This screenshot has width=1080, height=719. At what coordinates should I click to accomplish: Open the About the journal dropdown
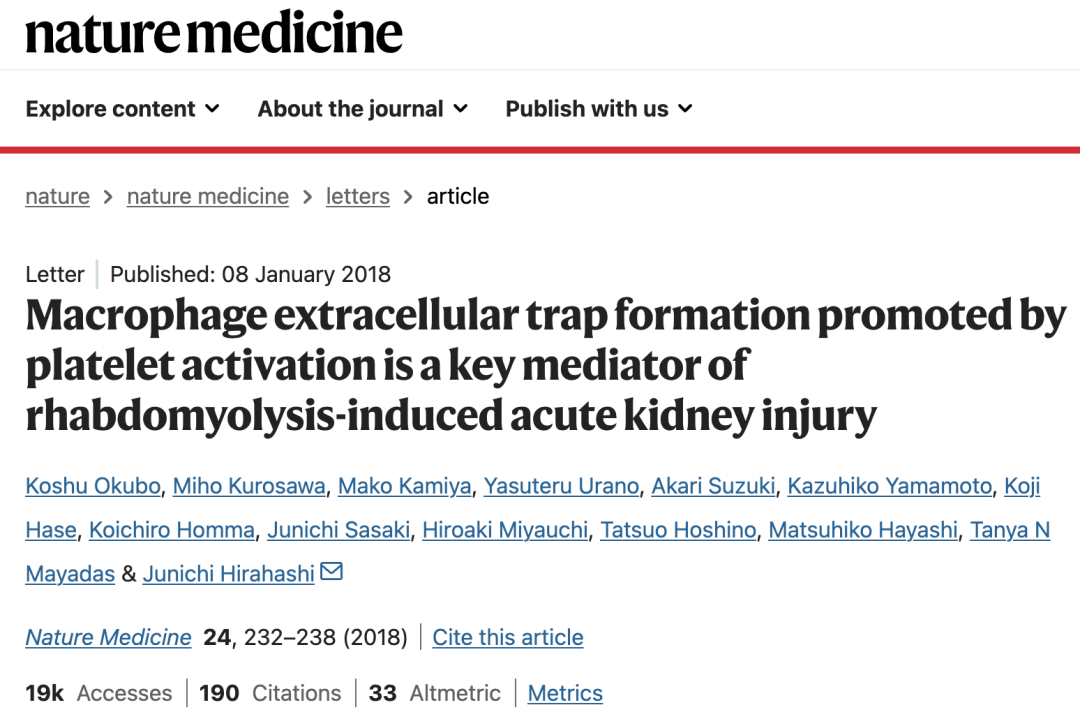click(x=362, y=109)
